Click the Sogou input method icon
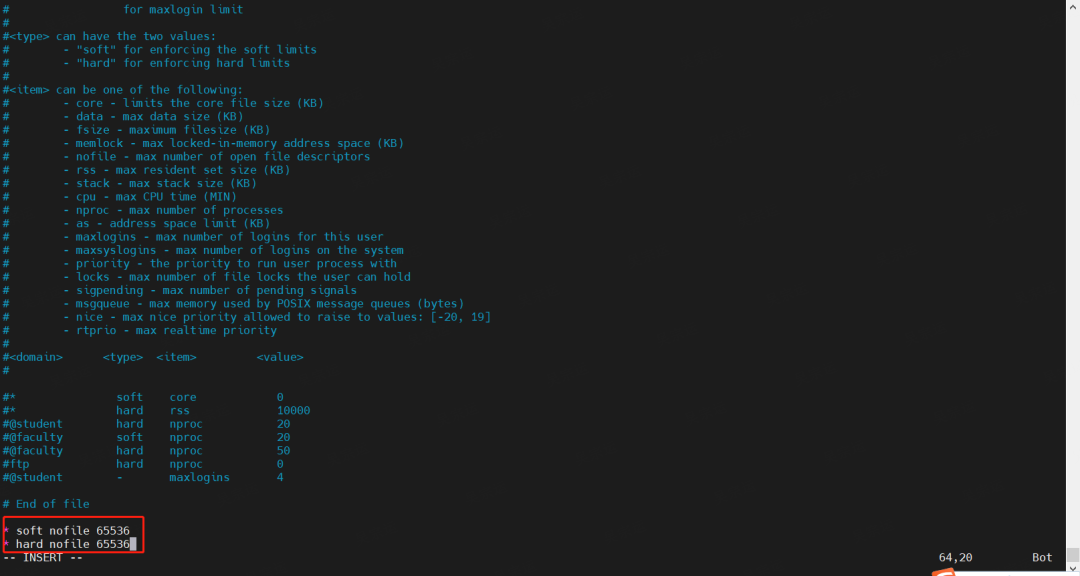 [944, 573]
